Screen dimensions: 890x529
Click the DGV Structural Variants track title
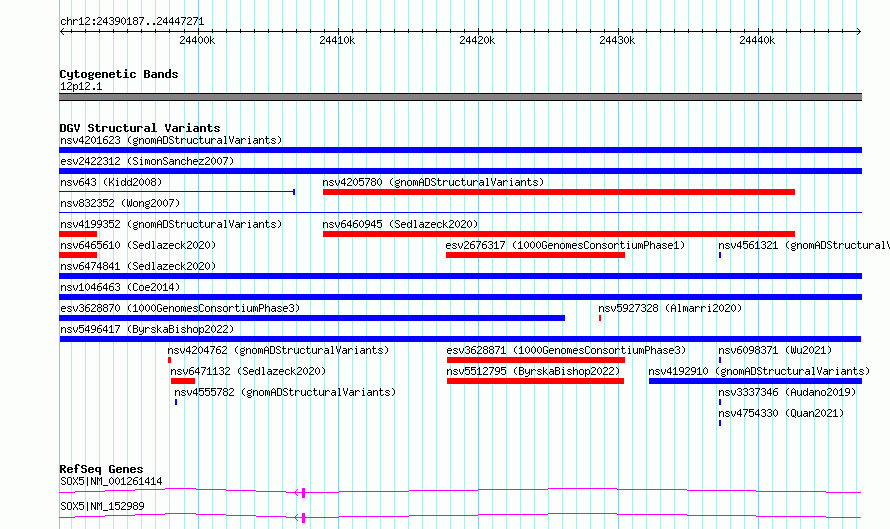pyautogui.click(x=140, y=128)
